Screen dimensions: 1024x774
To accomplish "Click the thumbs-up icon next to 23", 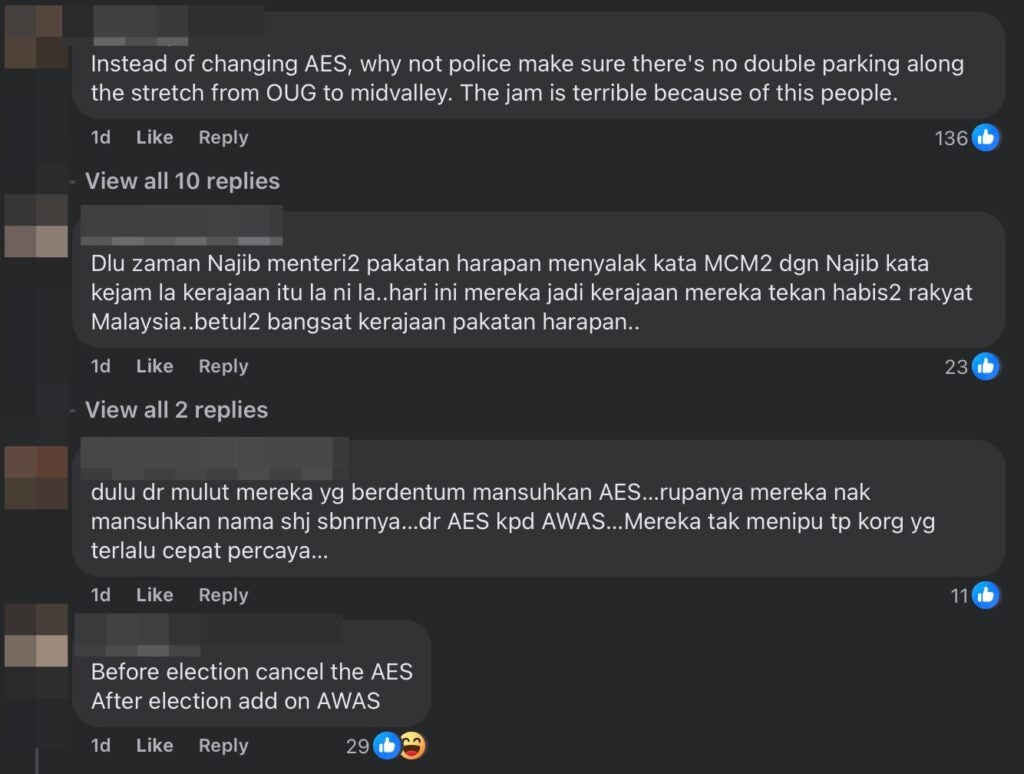I will click(x=985, y=366).
